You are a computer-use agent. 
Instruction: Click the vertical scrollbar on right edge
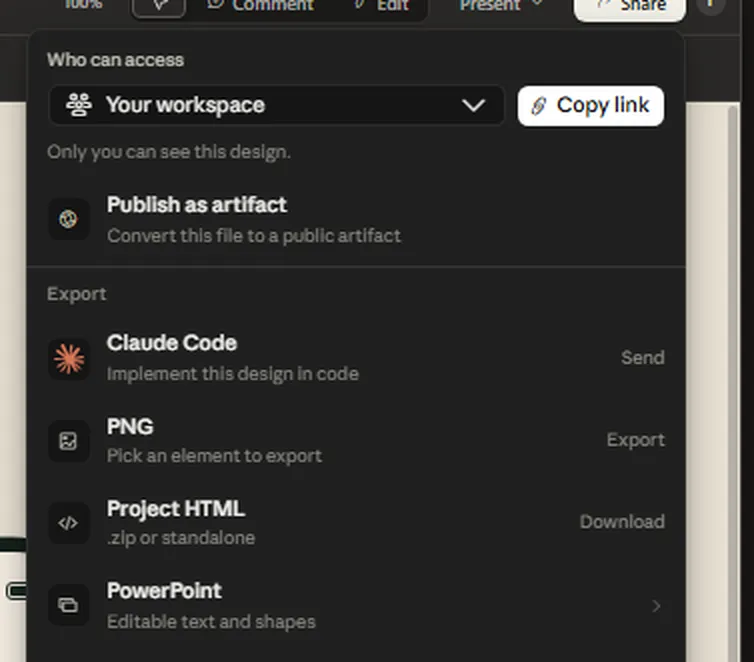tap(732, 382)
